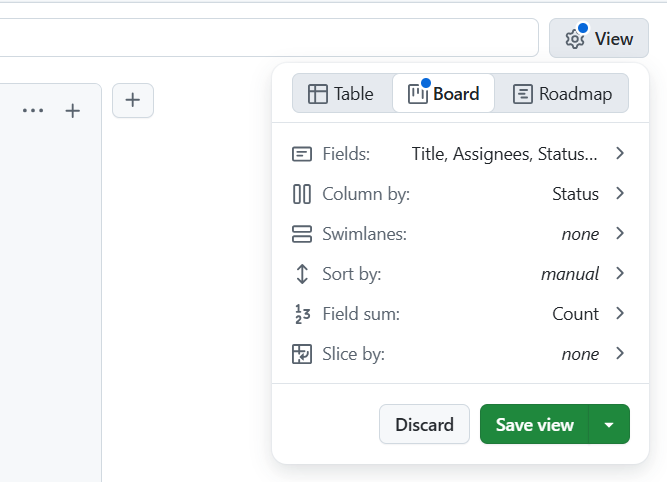Click the Slice by icon
Viewport: 667px width, 482px height.
click(302, 354)
